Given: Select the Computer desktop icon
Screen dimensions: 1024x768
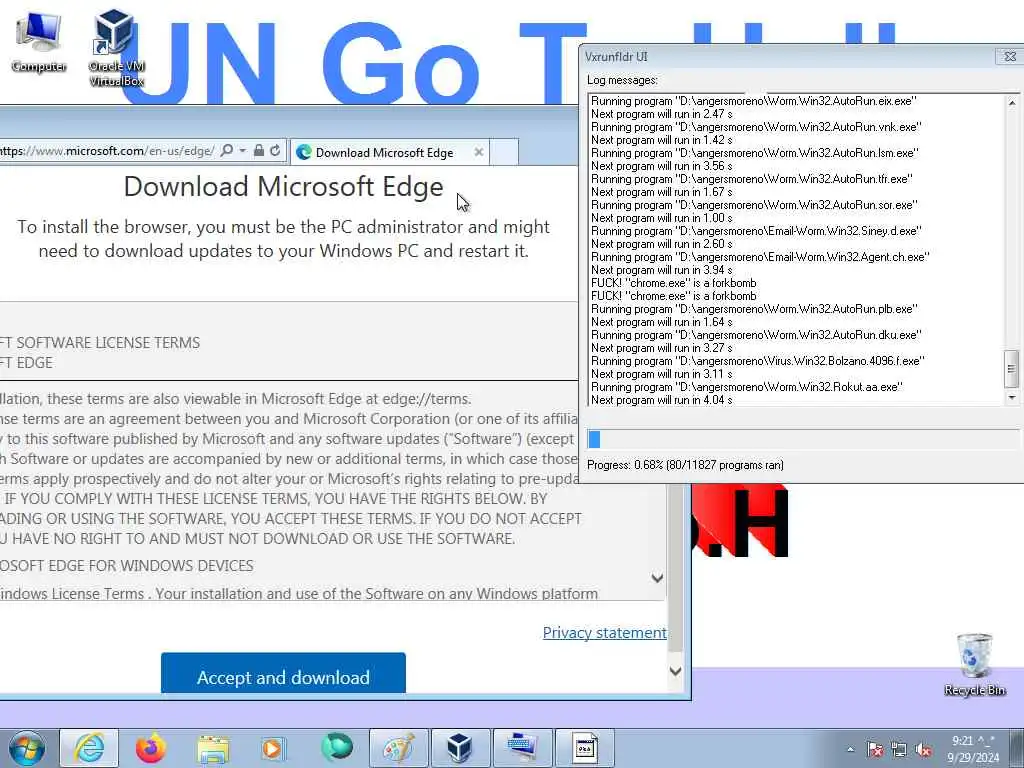Looking at the screenshot, I should point(39,43).
